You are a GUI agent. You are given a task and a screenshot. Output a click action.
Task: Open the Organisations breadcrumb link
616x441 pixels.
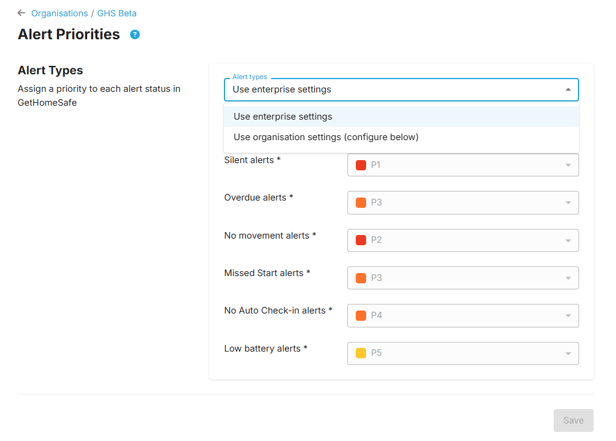(60, 13)
